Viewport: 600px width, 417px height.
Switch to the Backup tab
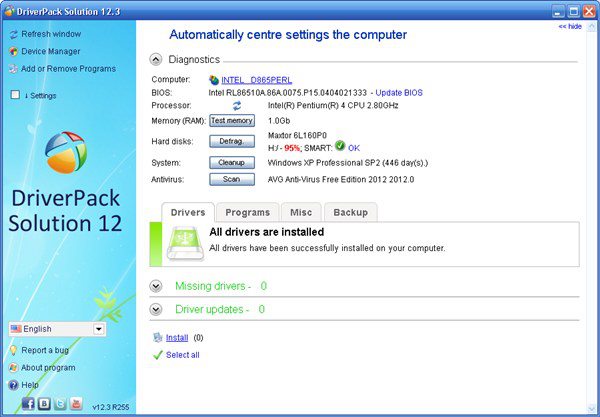(x=351, y=212)
